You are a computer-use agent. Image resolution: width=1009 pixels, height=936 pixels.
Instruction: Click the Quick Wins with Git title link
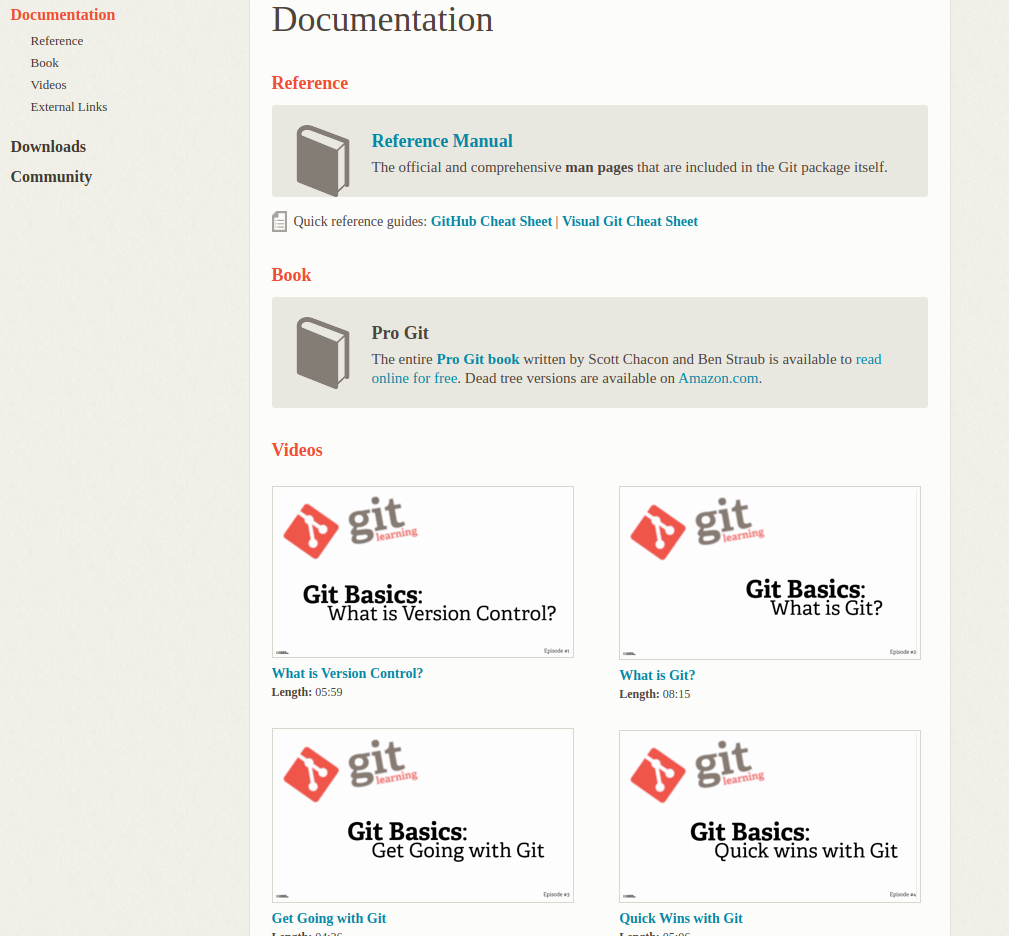(681, 918)
